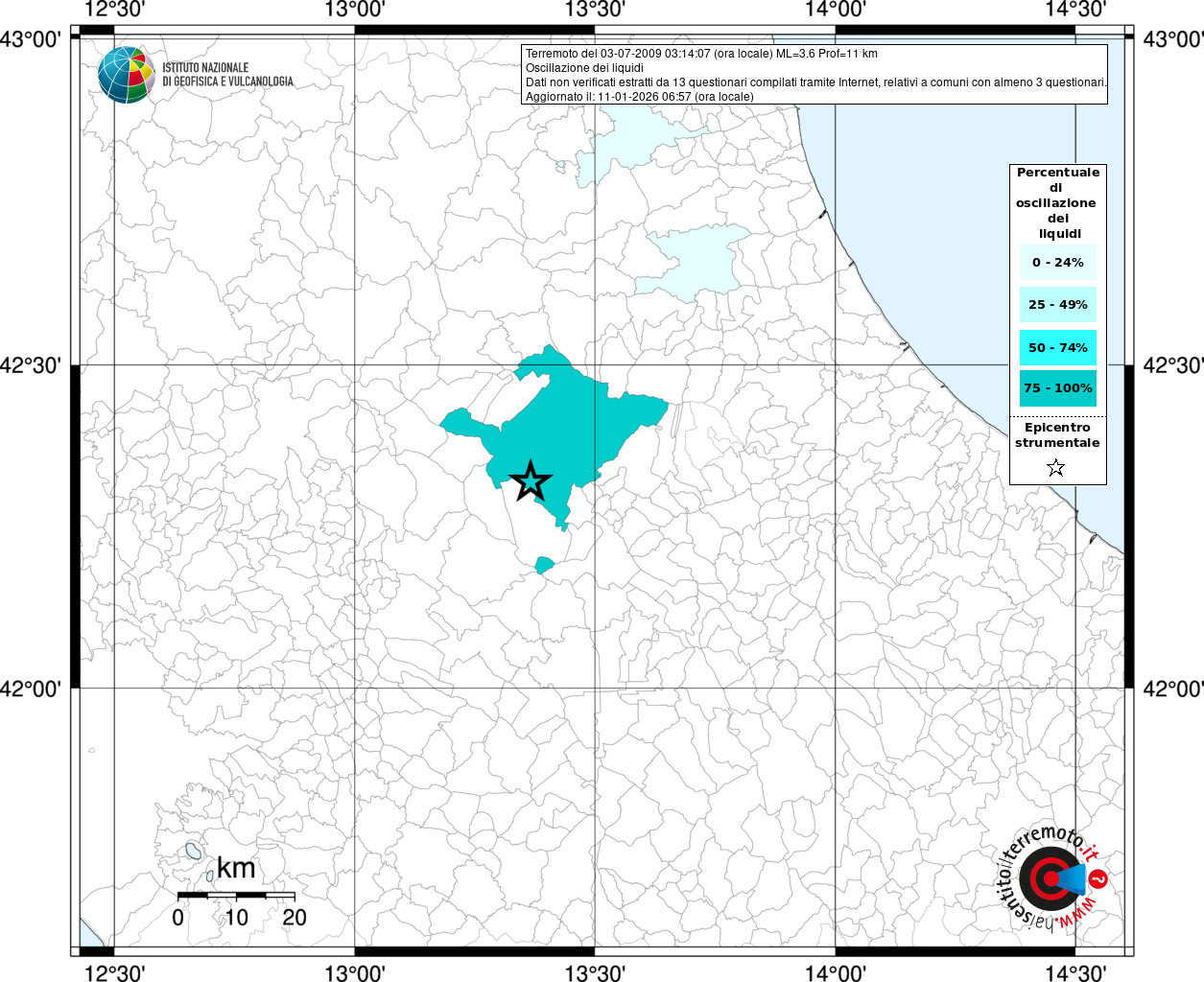Click the 'km' scale label

(x=236, y=869)
